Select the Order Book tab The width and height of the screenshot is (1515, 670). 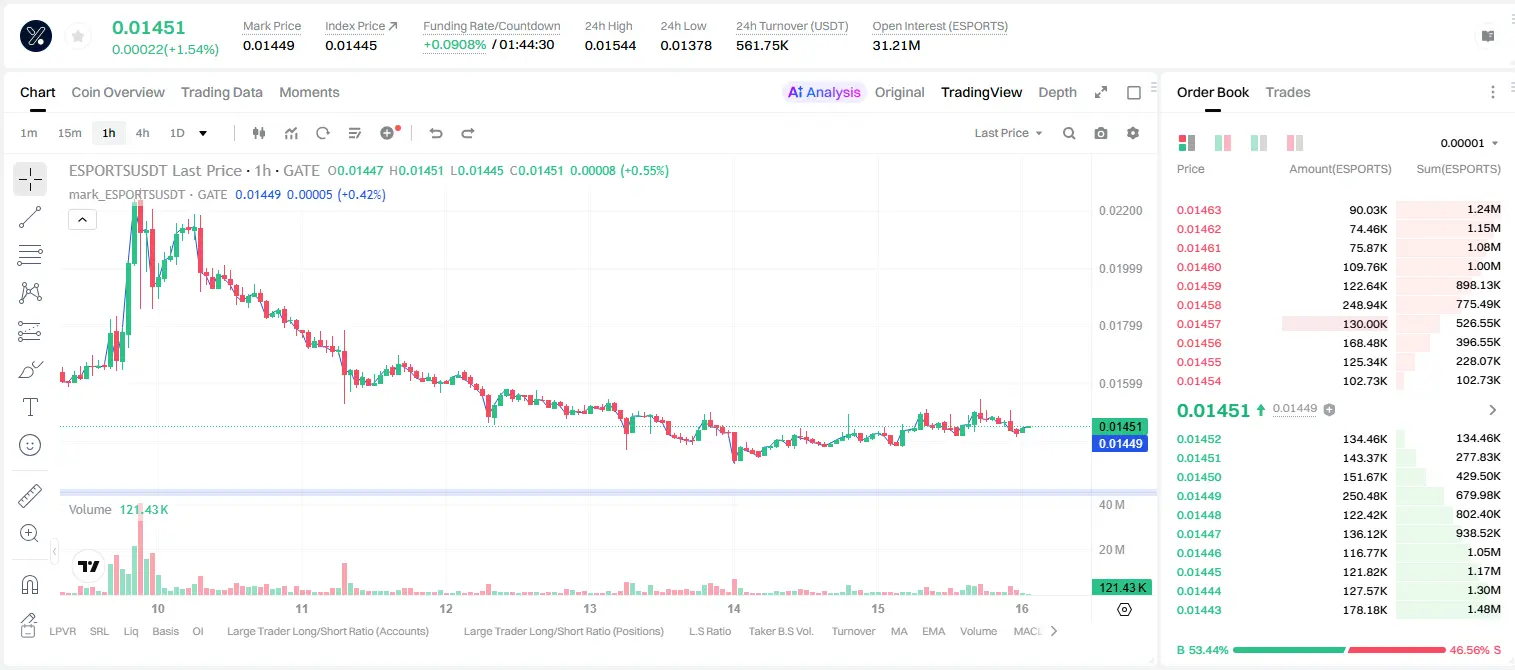pos(1213,92)
